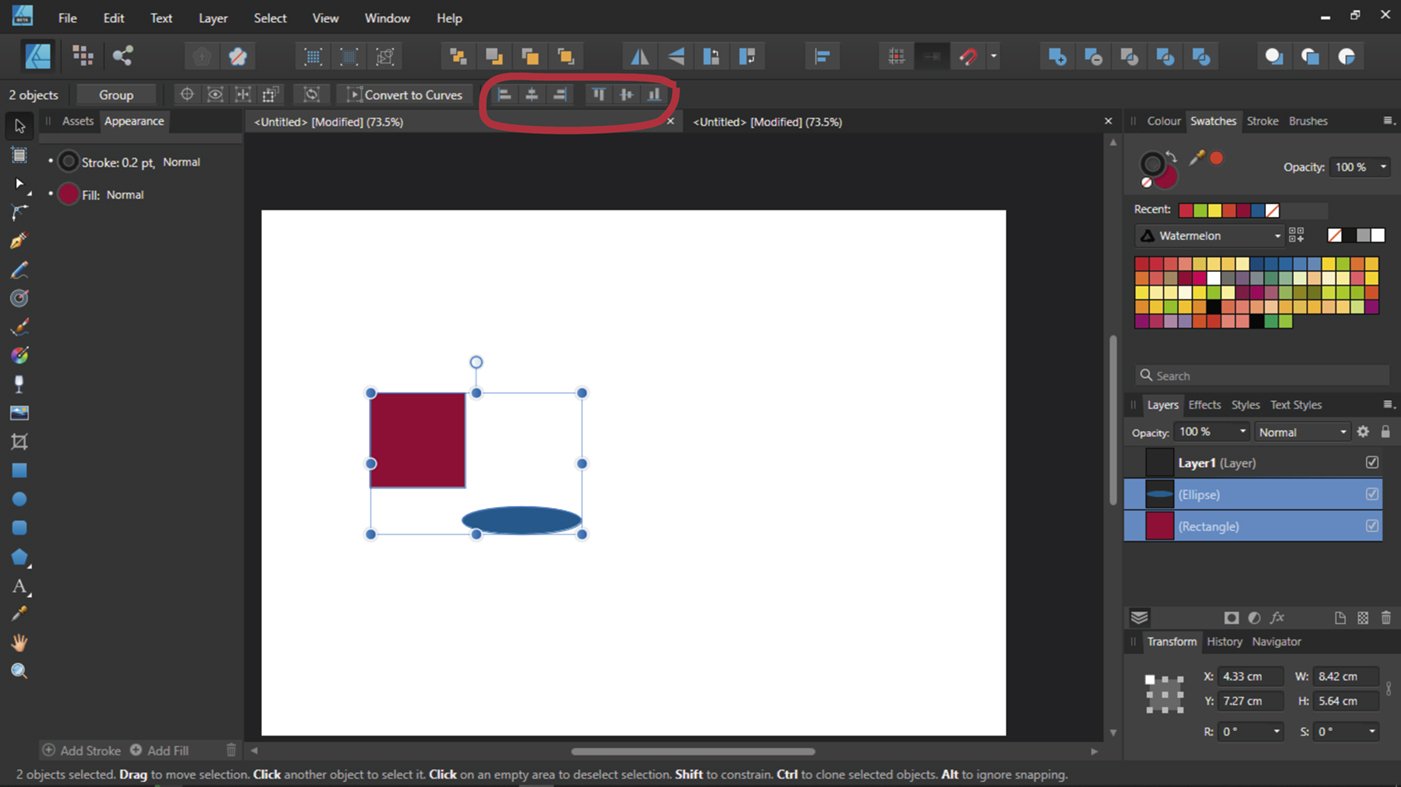Open the snapping options dropdown arrow

993,57
